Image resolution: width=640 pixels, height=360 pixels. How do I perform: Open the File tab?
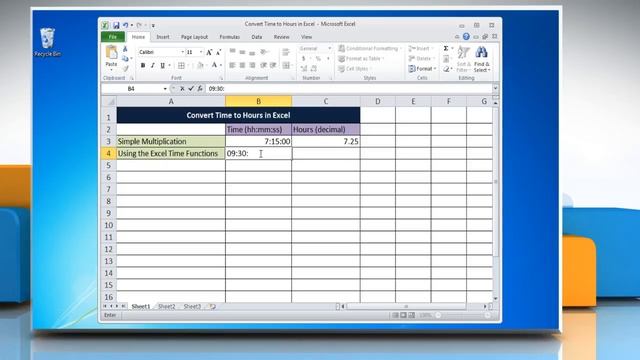(113, 37)
